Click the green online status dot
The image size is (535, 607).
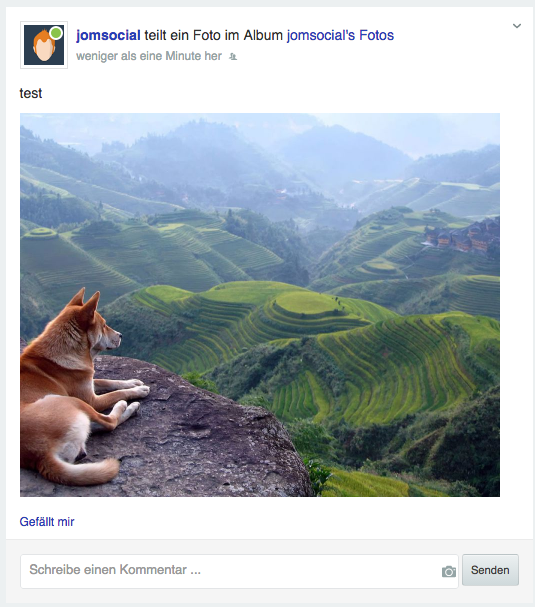pos(57,33)
